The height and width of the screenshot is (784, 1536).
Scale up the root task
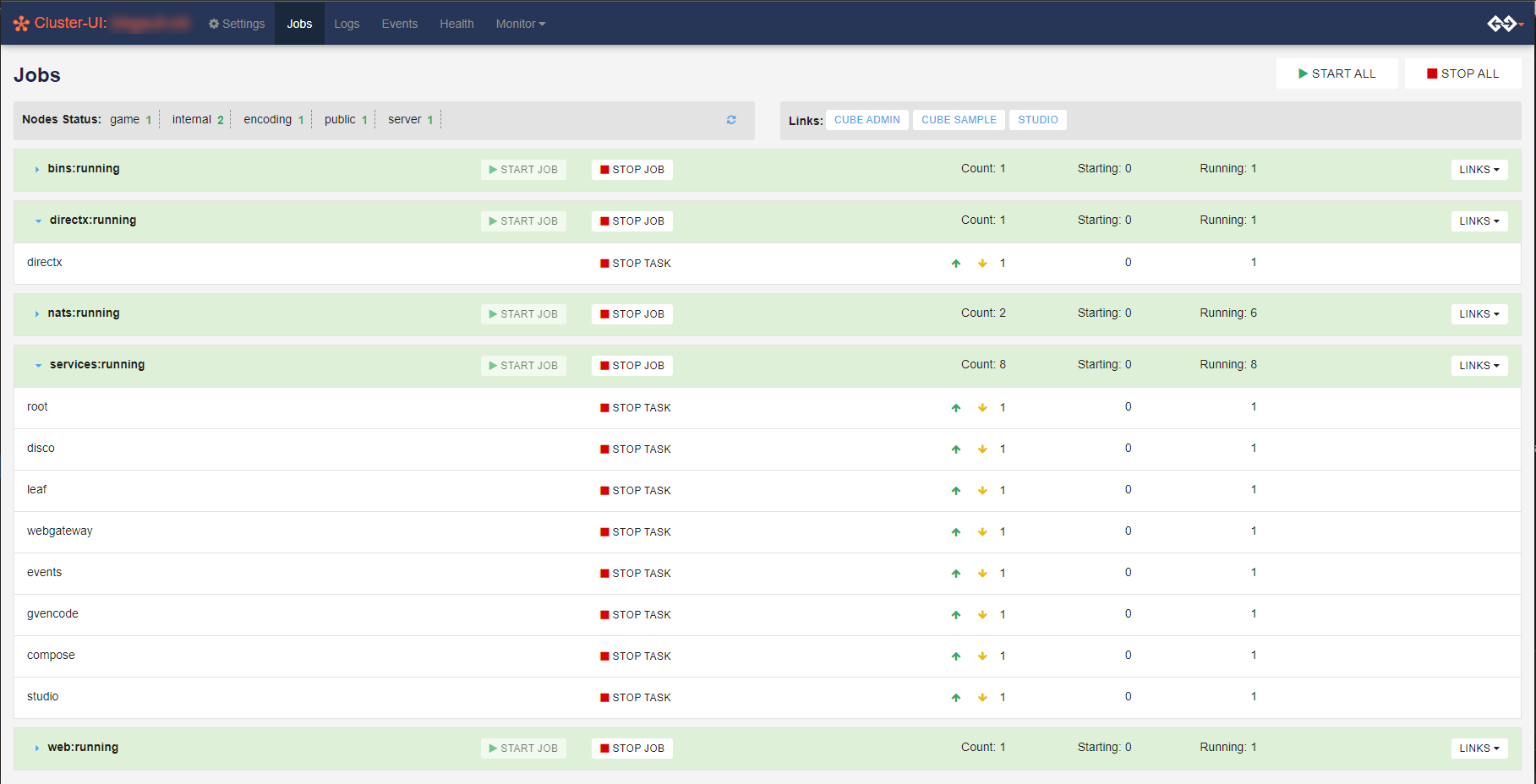pos(956,408)
